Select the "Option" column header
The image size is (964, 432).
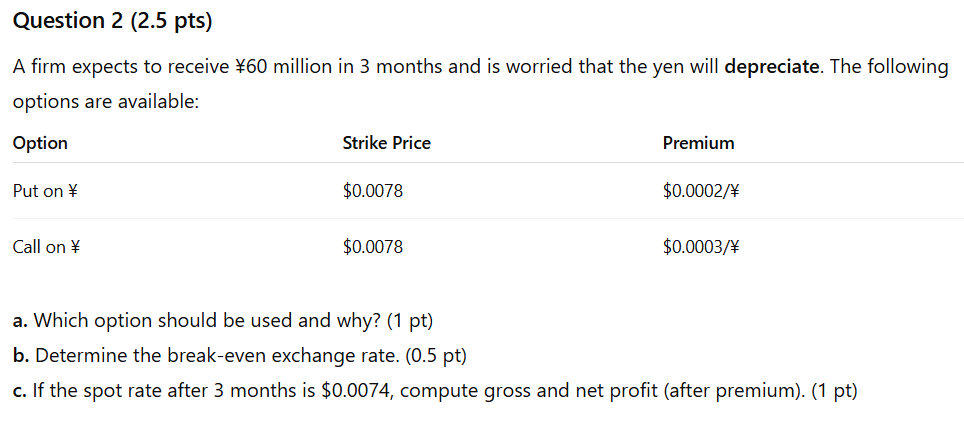[x=40, y=143]
